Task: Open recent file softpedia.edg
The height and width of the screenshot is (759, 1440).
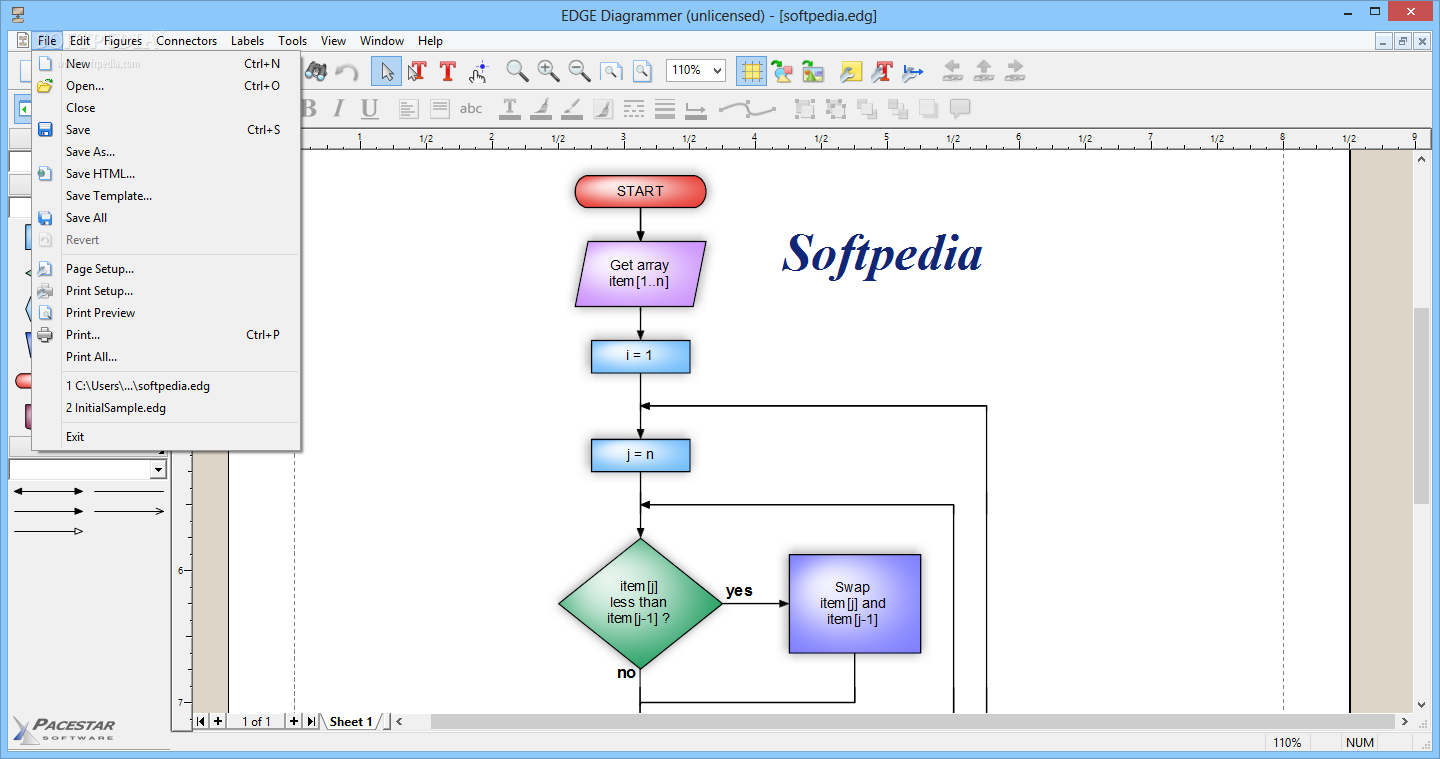Action: pyautogui.click(x=166, y=386)
